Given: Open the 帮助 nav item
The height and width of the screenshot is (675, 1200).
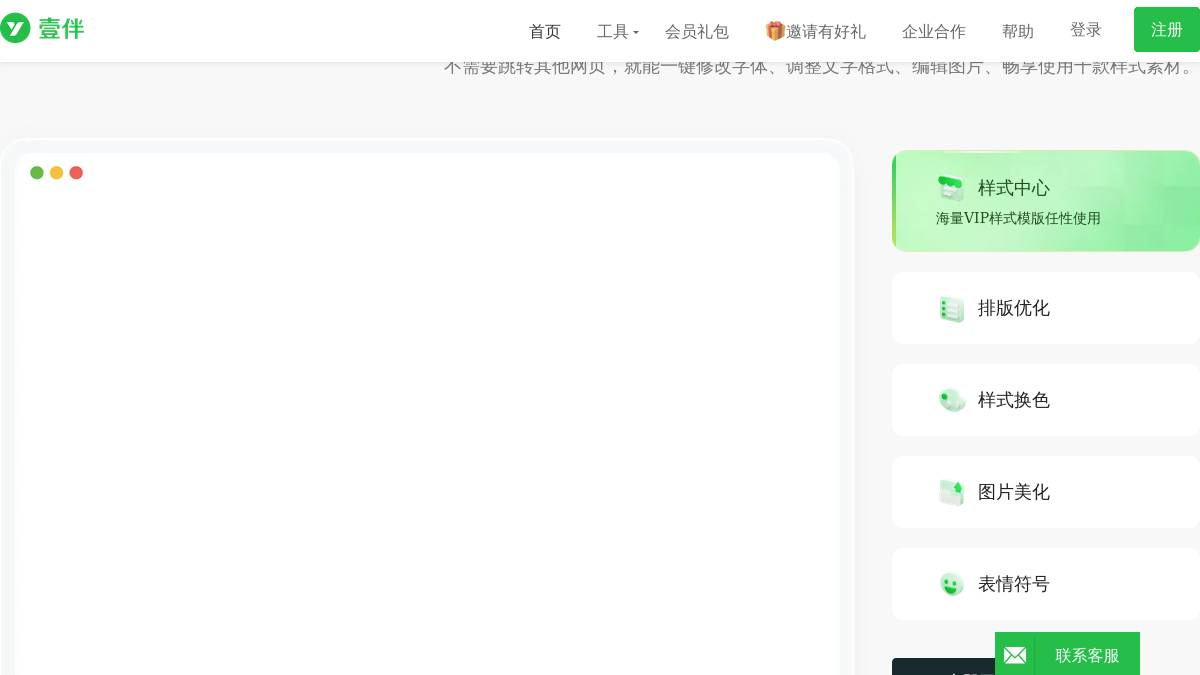Looking at the screenshot, I should click(1018, 31).
